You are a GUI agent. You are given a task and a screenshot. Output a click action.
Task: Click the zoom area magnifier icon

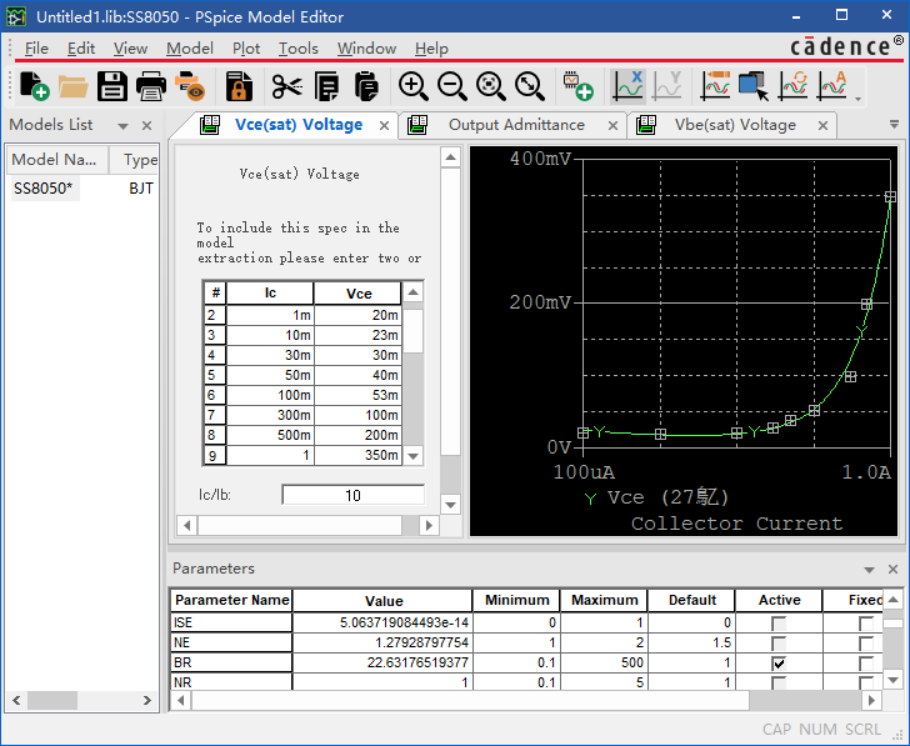491,87
